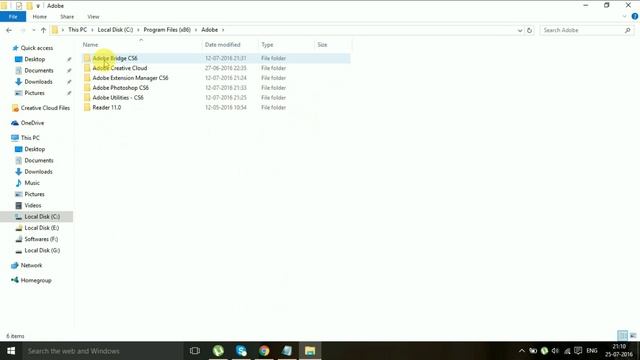Open the Quick Access Toolbar customize arrow
The image size is (640, 360).
(38, 6)
